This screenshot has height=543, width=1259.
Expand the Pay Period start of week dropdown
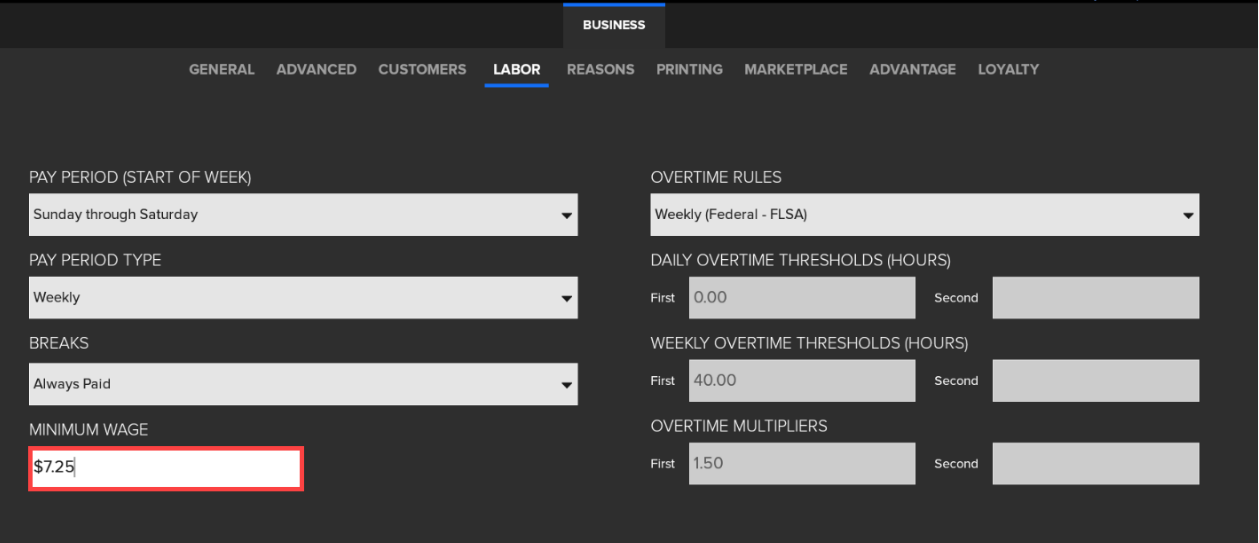(303, 215)
